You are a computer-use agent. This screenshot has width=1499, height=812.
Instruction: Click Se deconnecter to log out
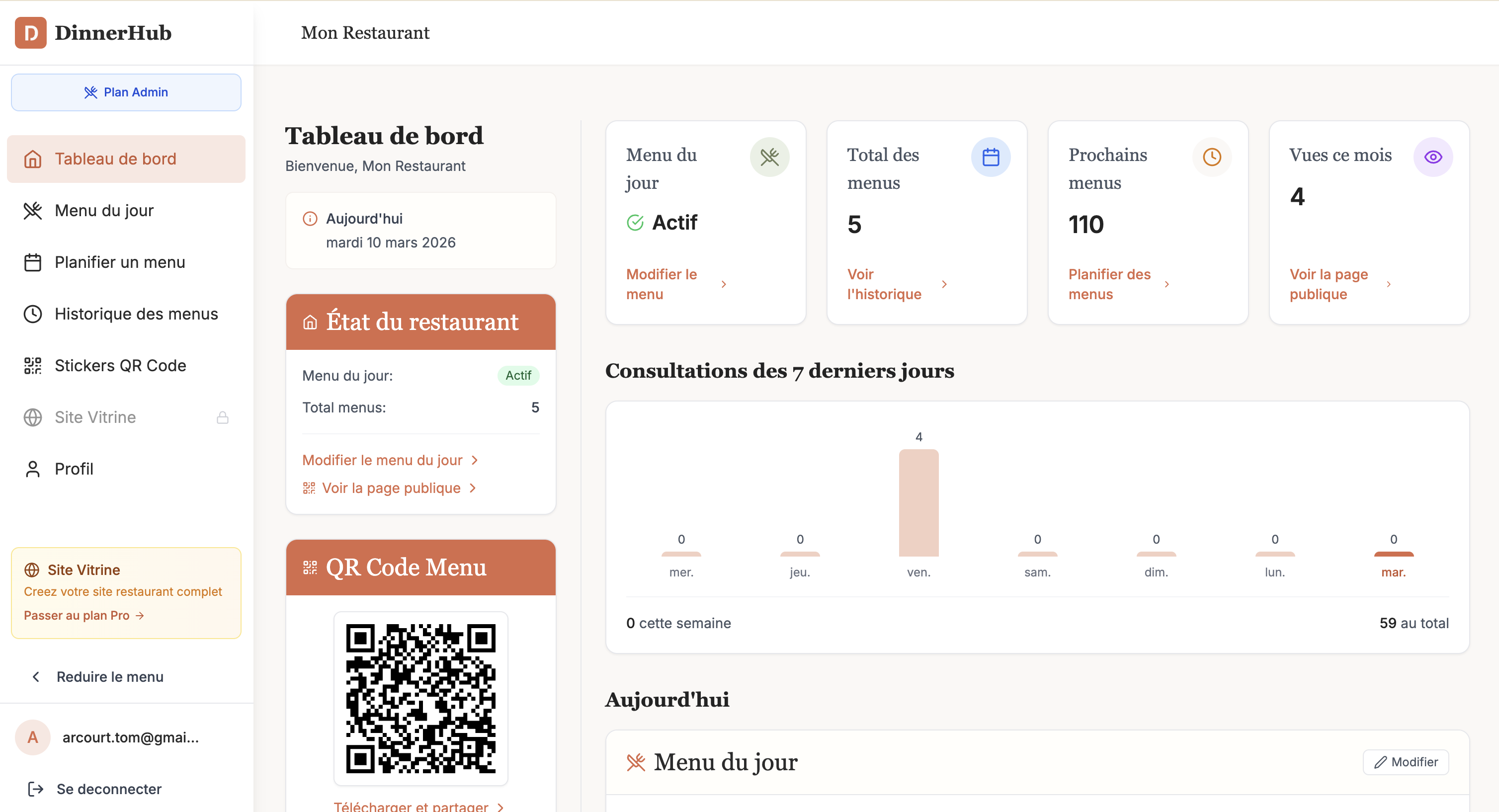(x=95, y=789)
